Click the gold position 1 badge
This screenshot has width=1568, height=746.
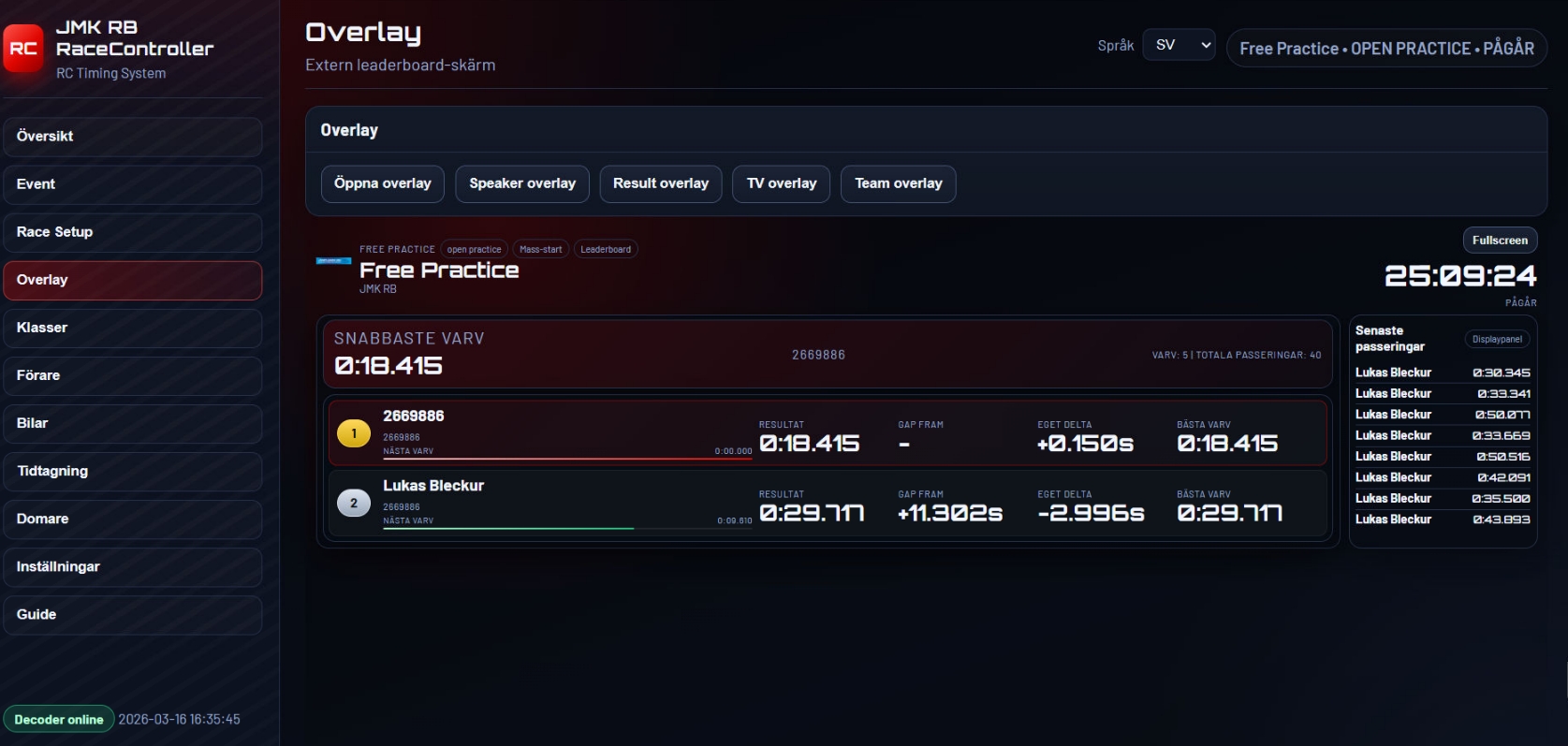point(354,433)
